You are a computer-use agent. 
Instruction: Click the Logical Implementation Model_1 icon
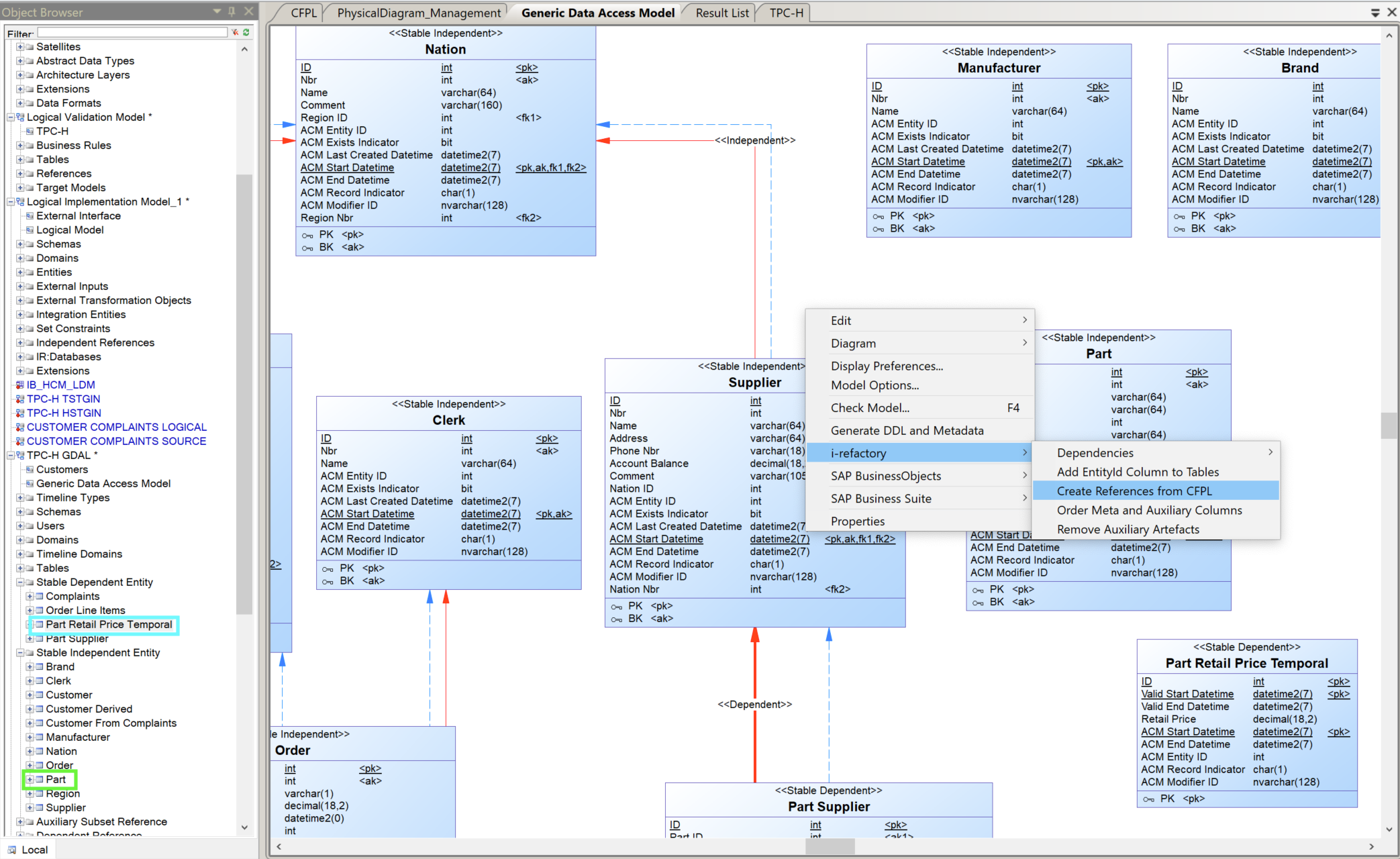(x=20, y=202)
